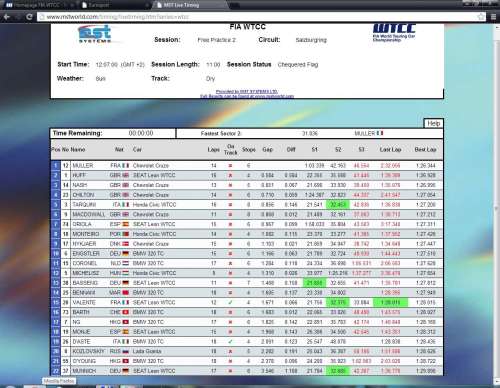Image resolution: width=500 pixels, height=388 pixels.
Task: Click the On Track column header
Action: [230, 149]
